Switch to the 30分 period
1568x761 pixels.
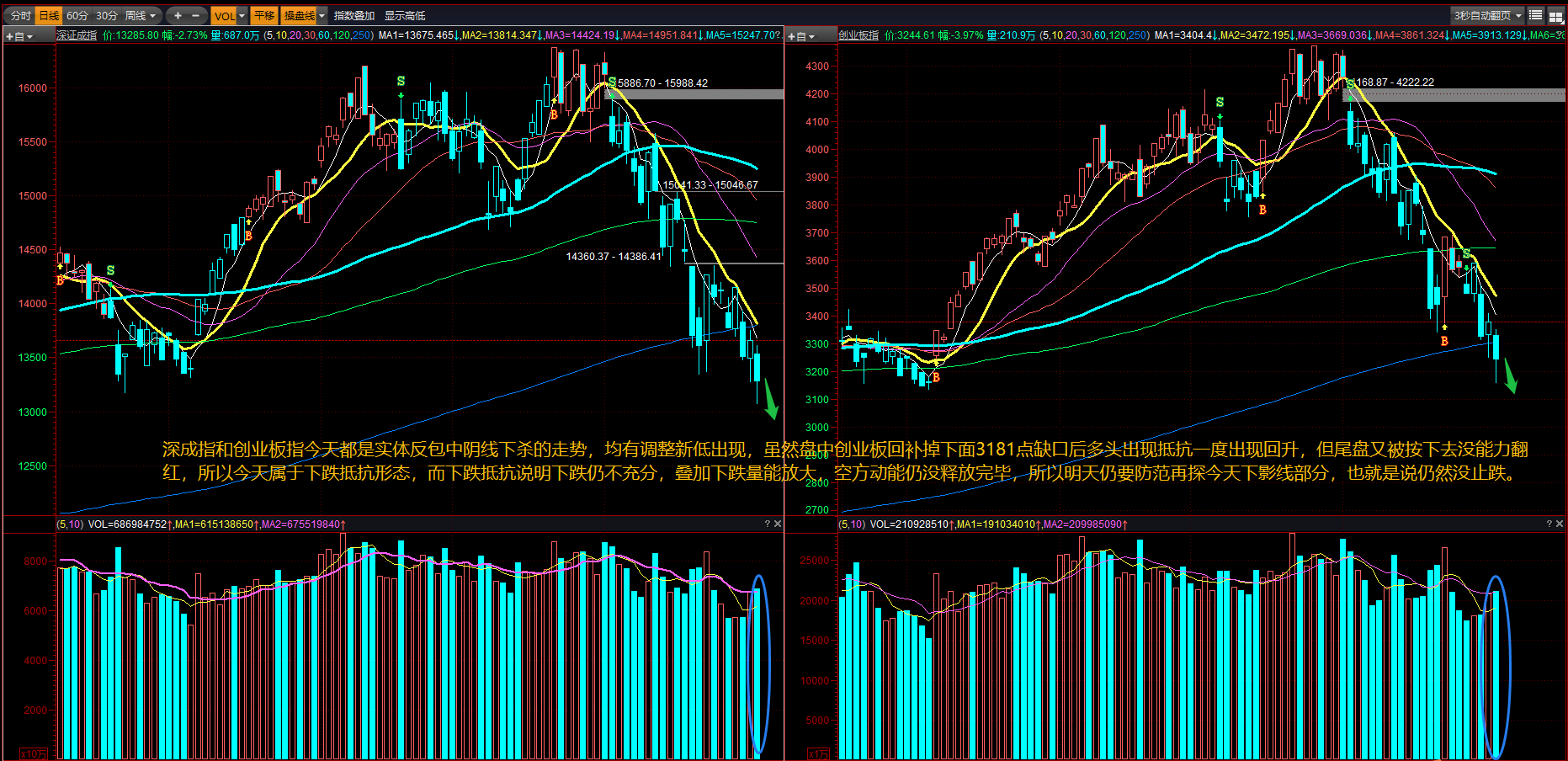coord(107,15)
